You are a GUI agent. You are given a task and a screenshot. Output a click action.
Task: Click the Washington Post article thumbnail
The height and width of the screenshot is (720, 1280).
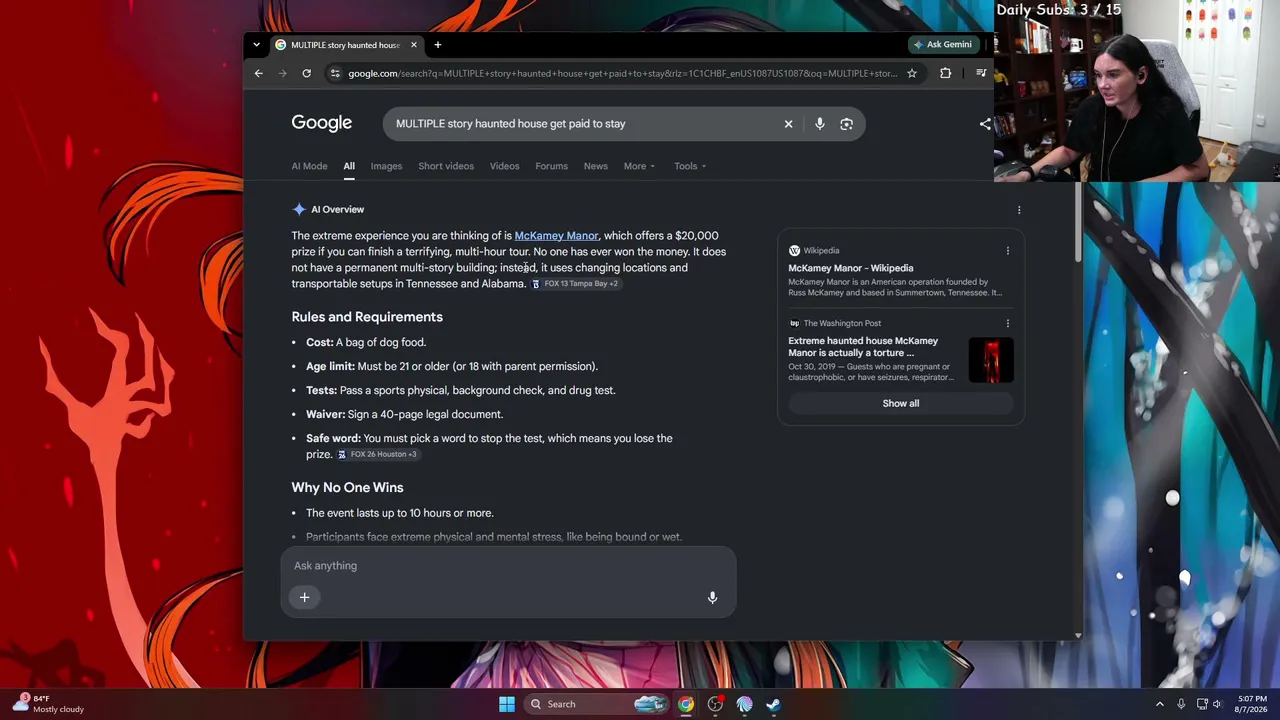[x=991, y=360]
